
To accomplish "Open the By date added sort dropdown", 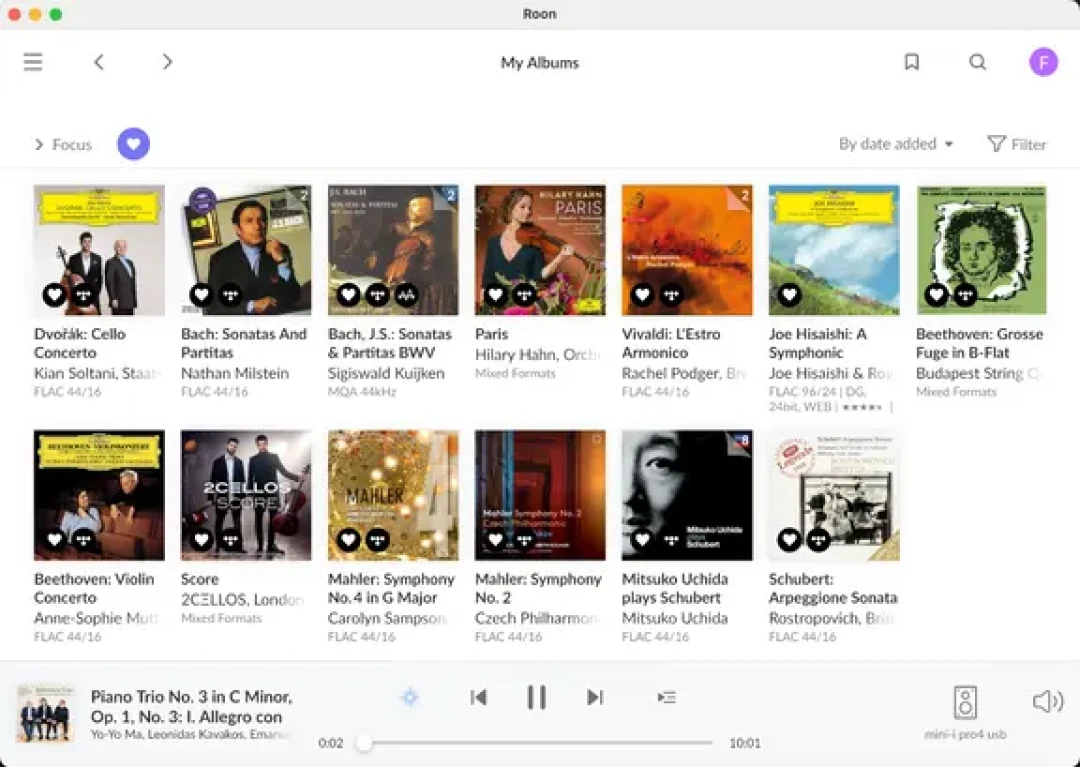I will pyautogui.click(x=895, y=144).
